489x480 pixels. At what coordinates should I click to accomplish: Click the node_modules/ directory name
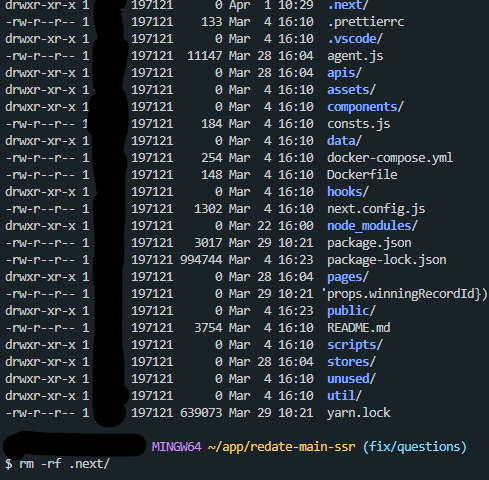tap(372, 226)
